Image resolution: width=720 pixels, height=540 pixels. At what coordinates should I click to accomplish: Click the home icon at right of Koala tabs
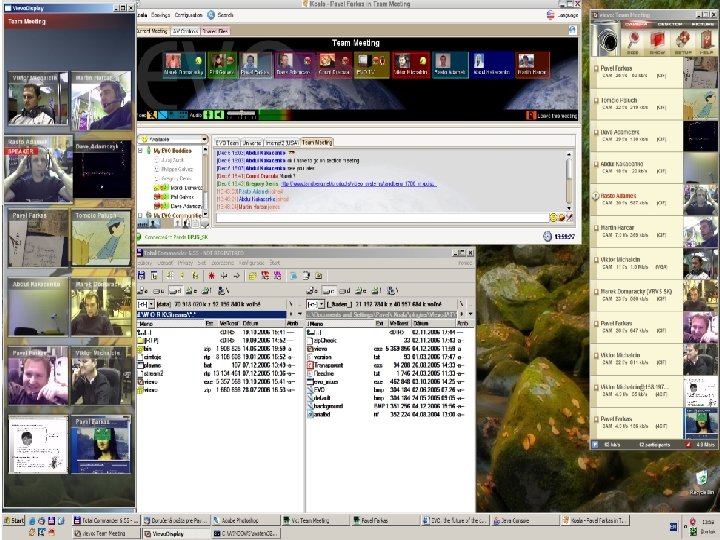point(572,30)
